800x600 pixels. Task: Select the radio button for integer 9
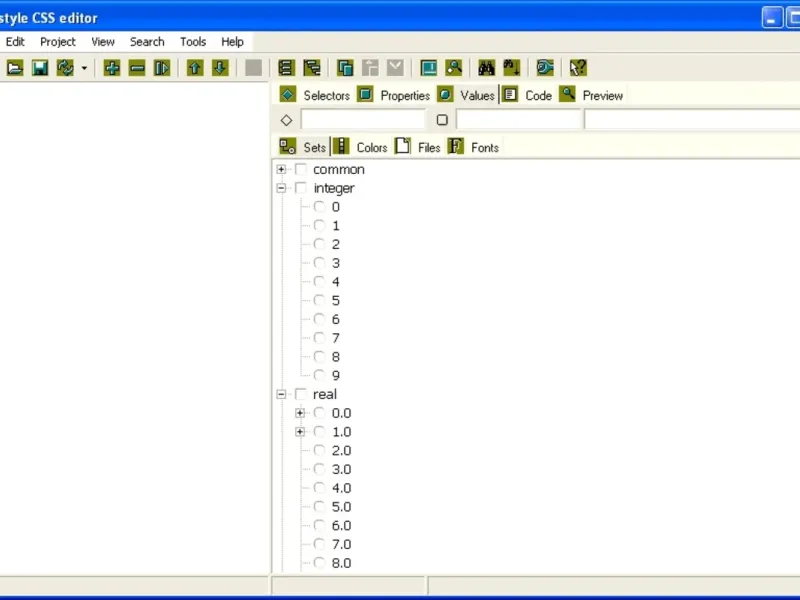tap(319, 376)
